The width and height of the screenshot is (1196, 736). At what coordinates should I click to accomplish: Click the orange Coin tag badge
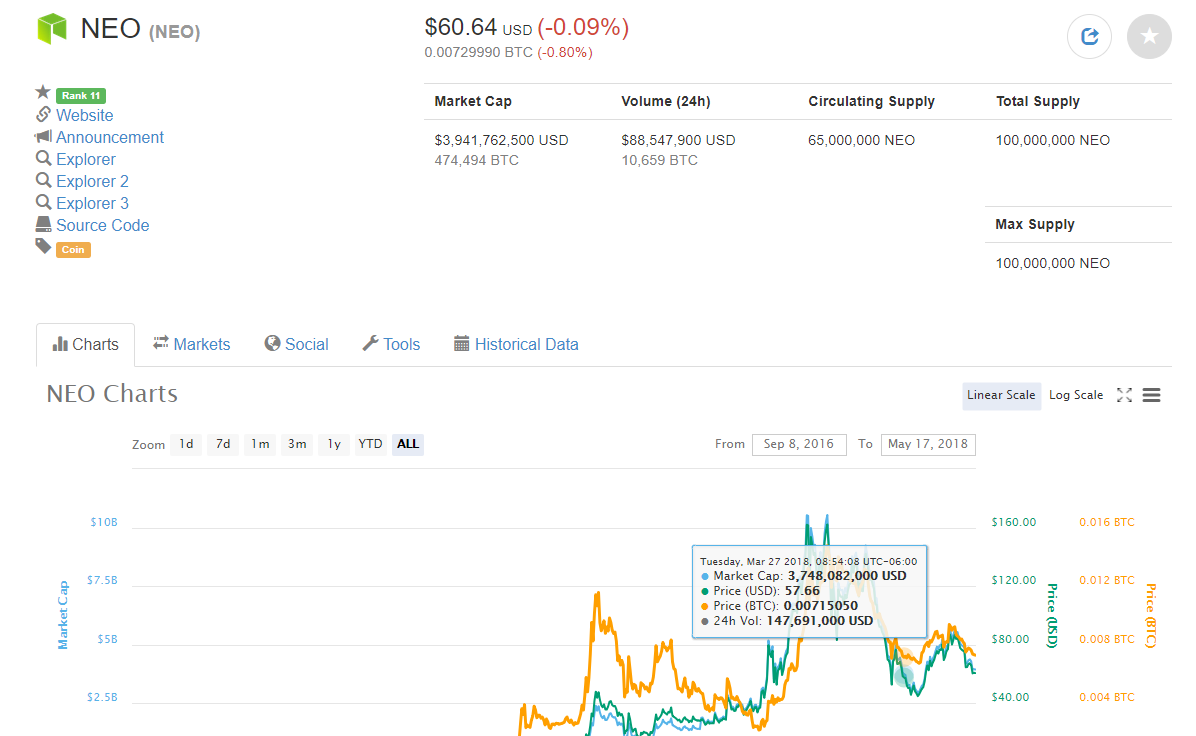pos(73,249)
